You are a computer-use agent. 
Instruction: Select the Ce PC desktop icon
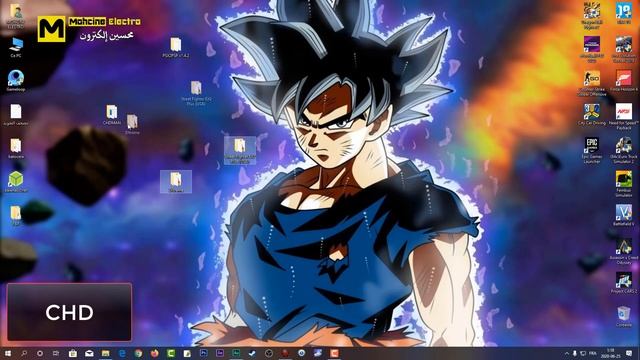(x=16, y=47)
